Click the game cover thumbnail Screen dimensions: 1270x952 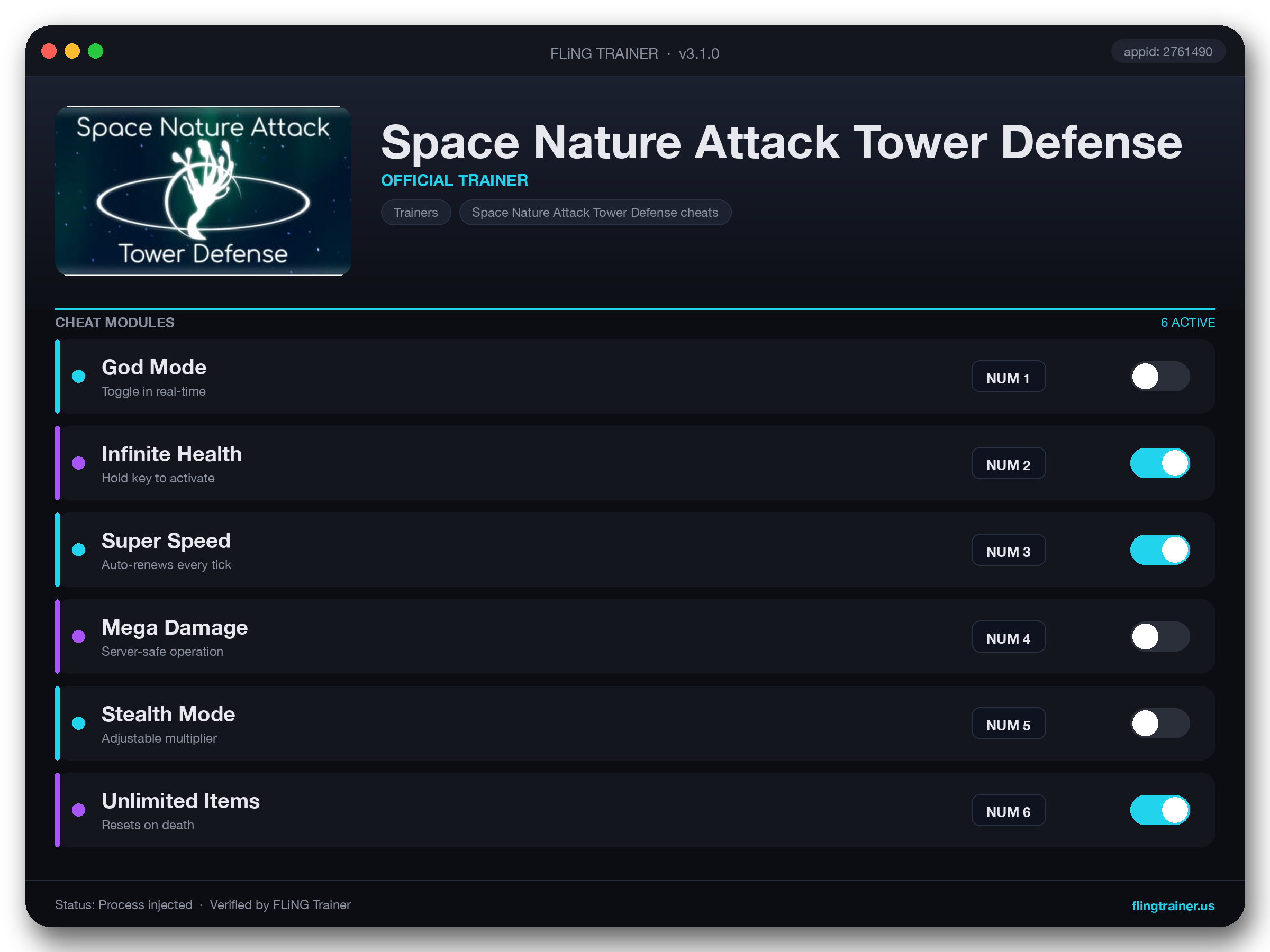(x=203, y=190)
